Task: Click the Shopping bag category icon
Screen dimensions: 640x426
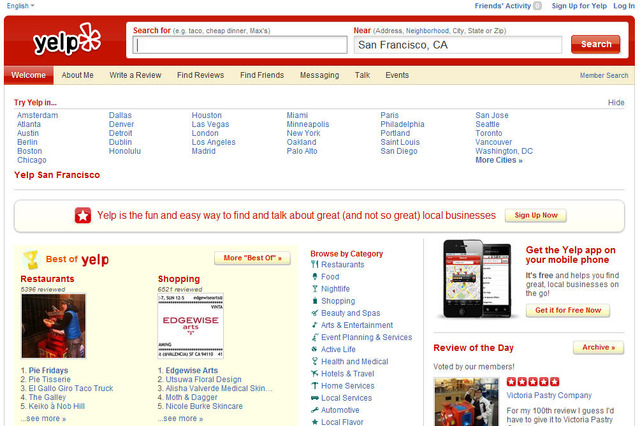Action: pos(315,301)
